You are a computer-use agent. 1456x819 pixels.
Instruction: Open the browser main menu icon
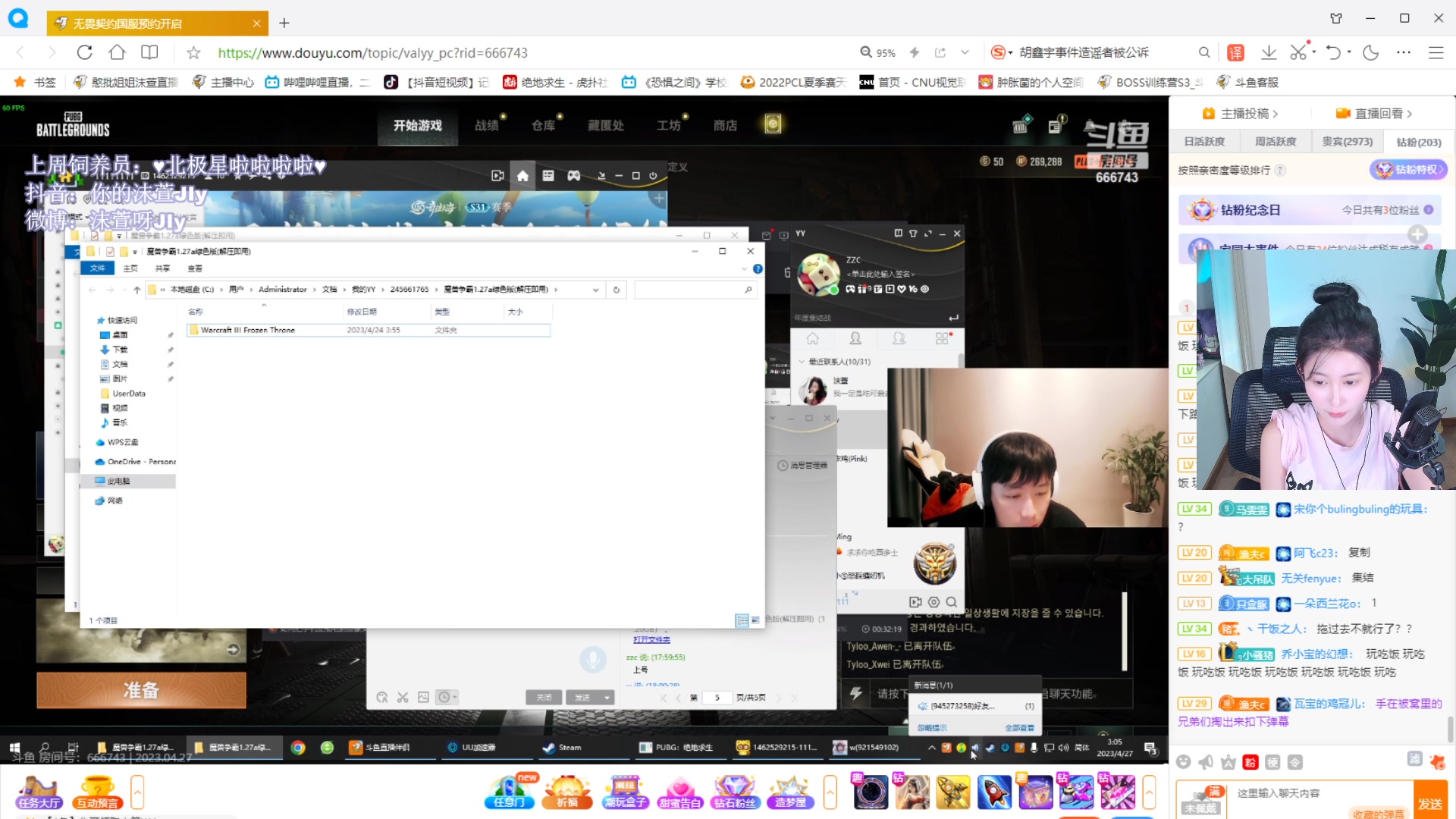click(1436, 52)
